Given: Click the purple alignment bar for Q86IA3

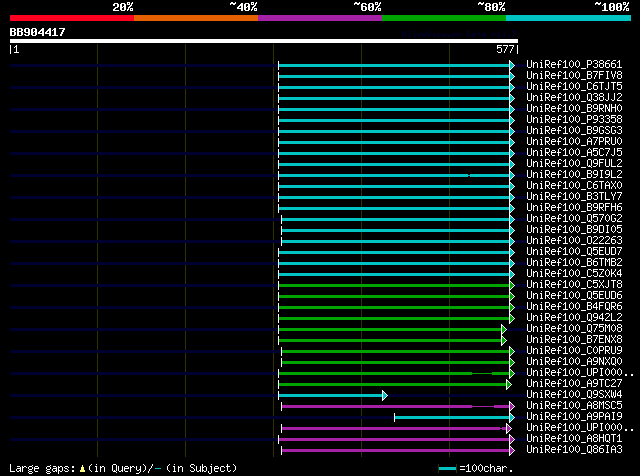Looking at the screenshot, I should (x=398, y=451).
